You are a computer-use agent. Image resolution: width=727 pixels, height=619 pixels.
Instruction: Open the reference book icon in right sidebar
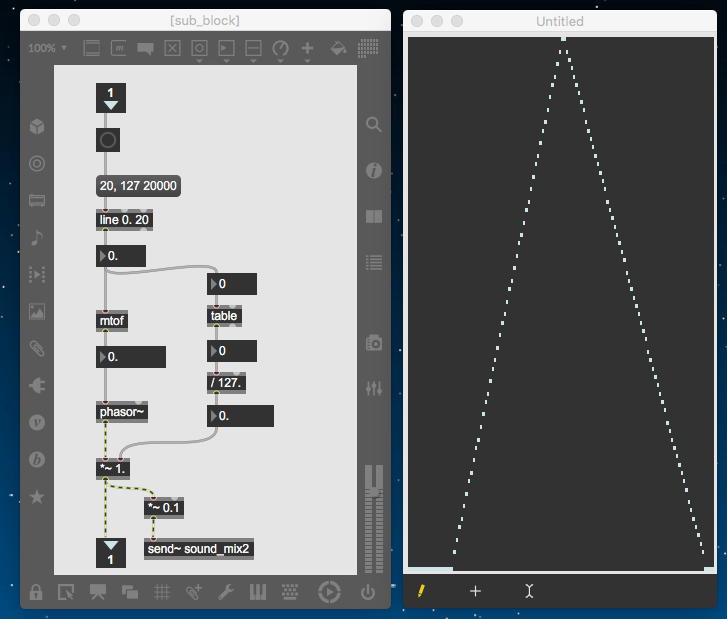[374, 217]
